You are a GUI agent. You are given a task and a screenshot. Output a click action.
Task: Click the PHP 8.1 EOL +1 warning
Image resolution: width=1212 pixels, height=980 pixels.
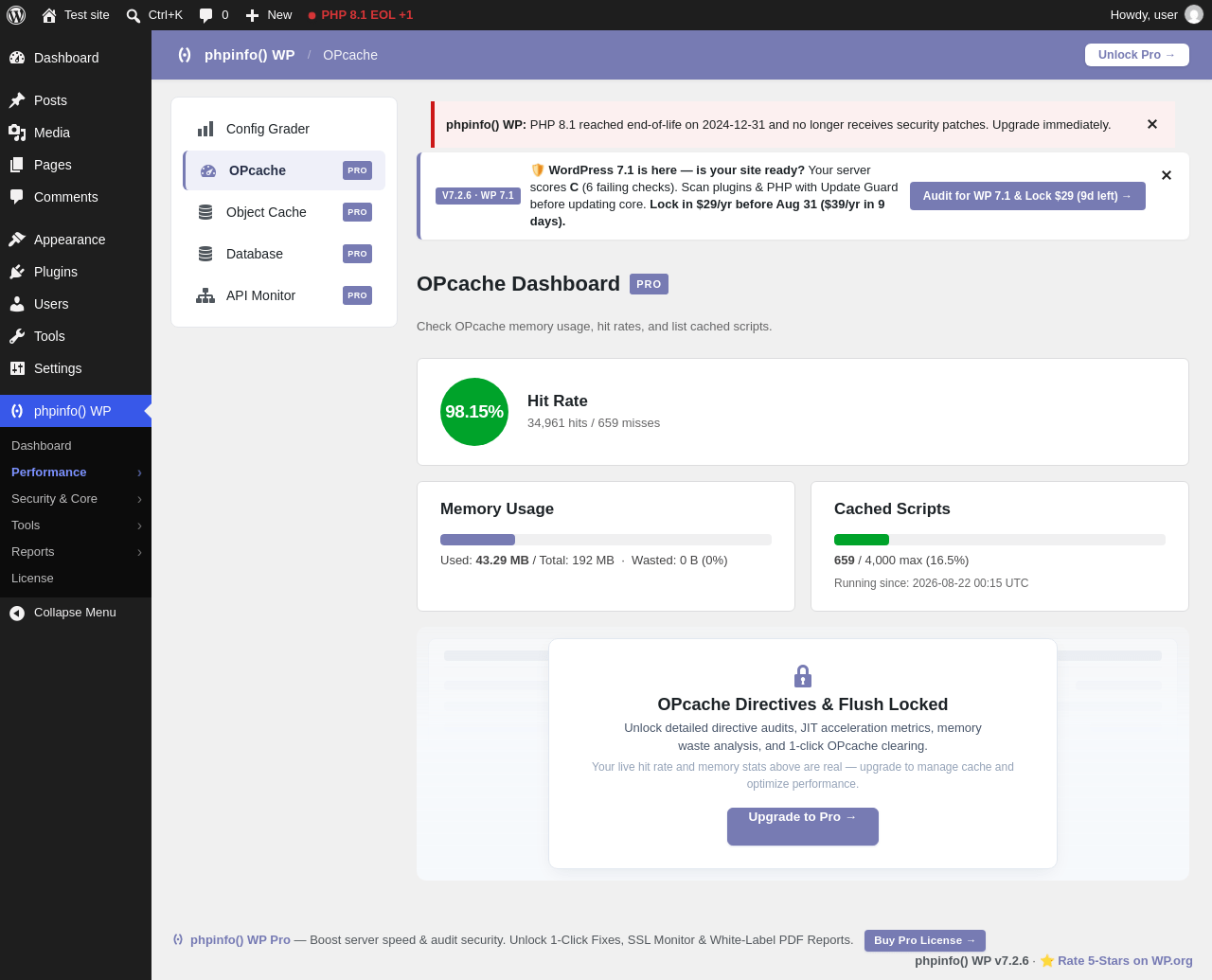click(x=360, y=15)
